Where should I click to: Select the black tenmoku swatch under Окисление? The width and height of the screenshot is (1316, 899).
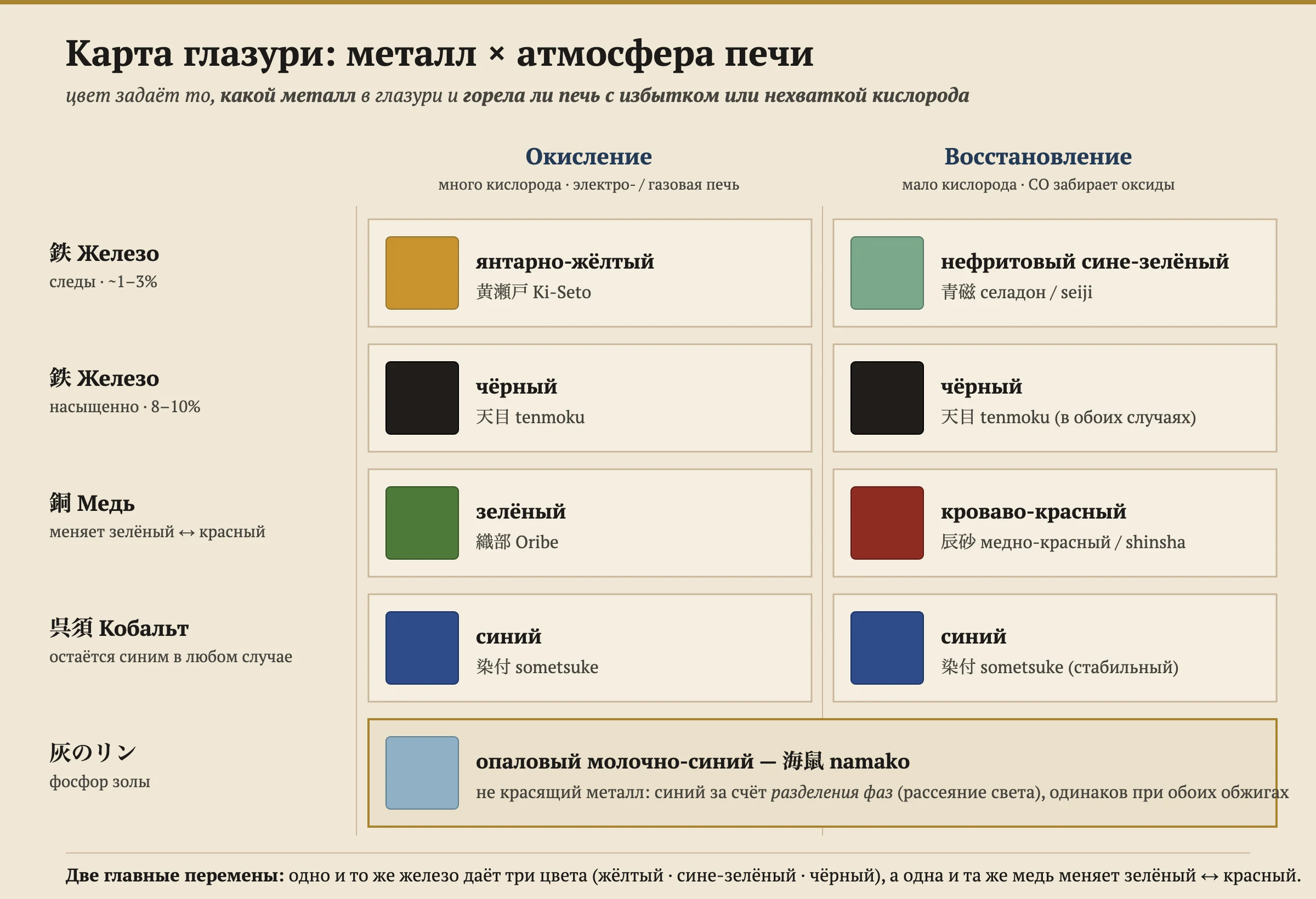tap(422, 398)
